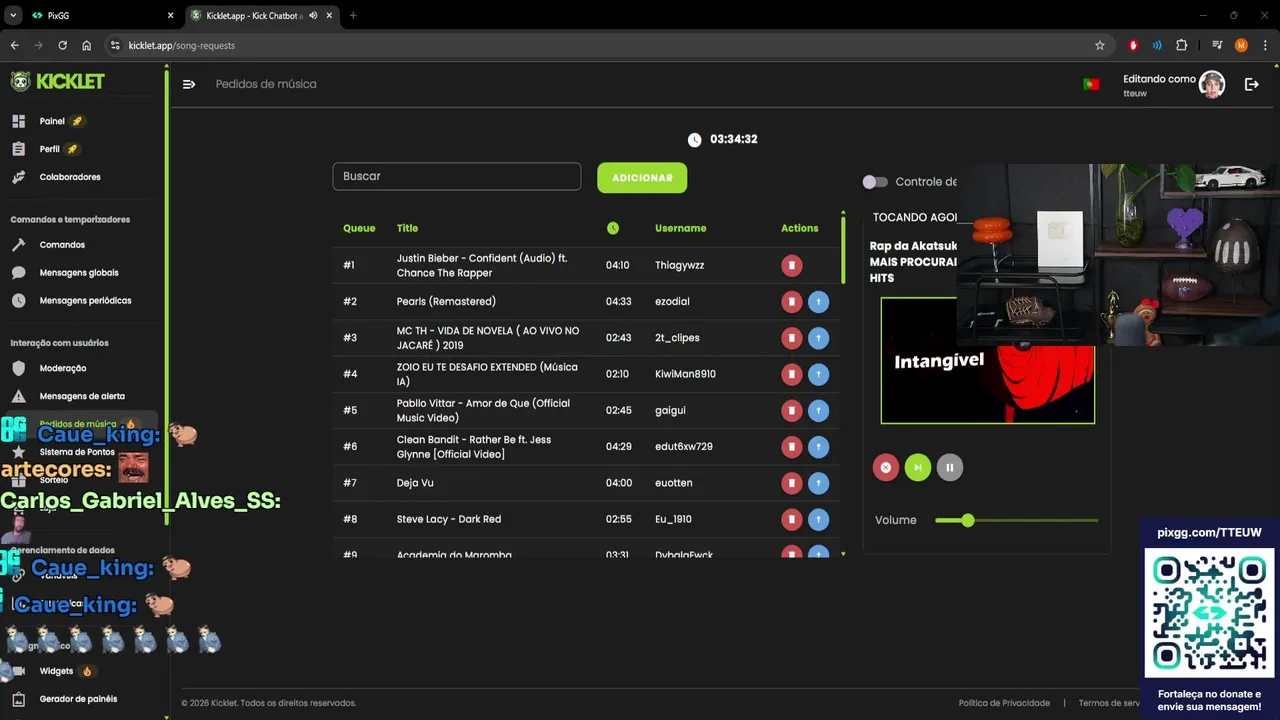This screenshot has height=720, width=1280.
Task: Click the Pedidos de música page title
Action: point(266,84)
